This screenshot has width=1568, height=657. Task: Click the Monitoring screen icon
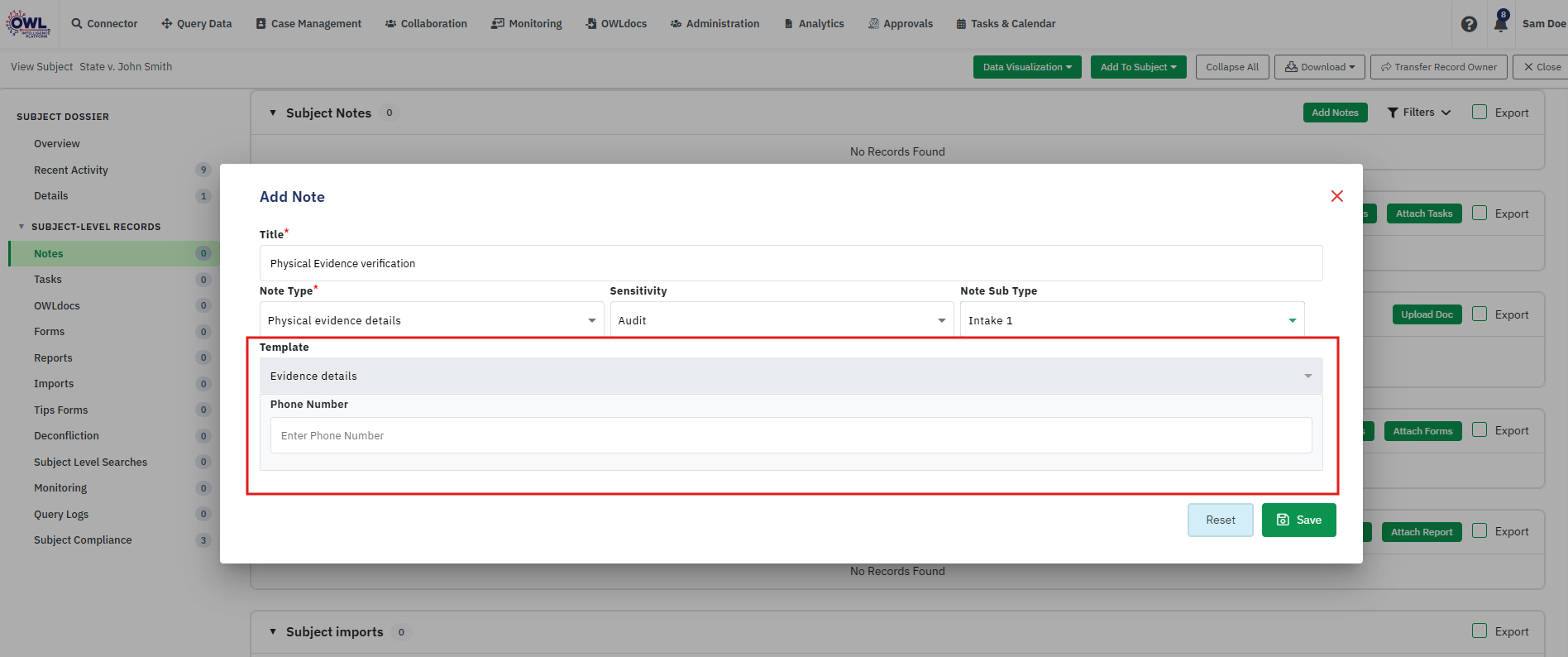[x=498, y=23]
